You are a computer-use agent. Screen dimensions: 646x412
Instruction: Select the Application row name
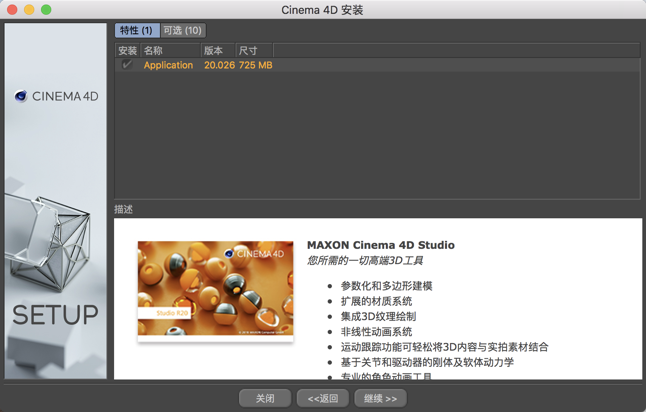pos(168,65)
